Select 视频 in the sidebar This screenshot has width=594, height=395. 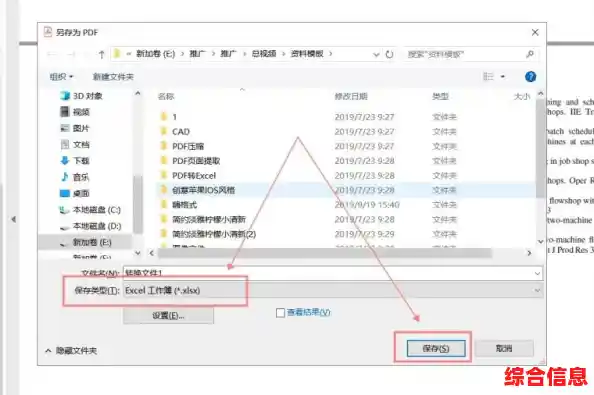point(81,112)
